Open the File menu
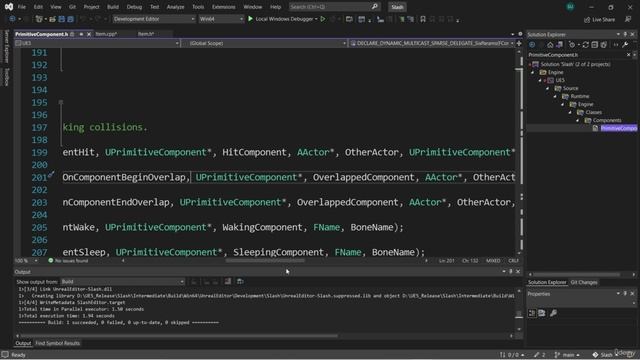The image size is (640, 360). click(22, 7)
